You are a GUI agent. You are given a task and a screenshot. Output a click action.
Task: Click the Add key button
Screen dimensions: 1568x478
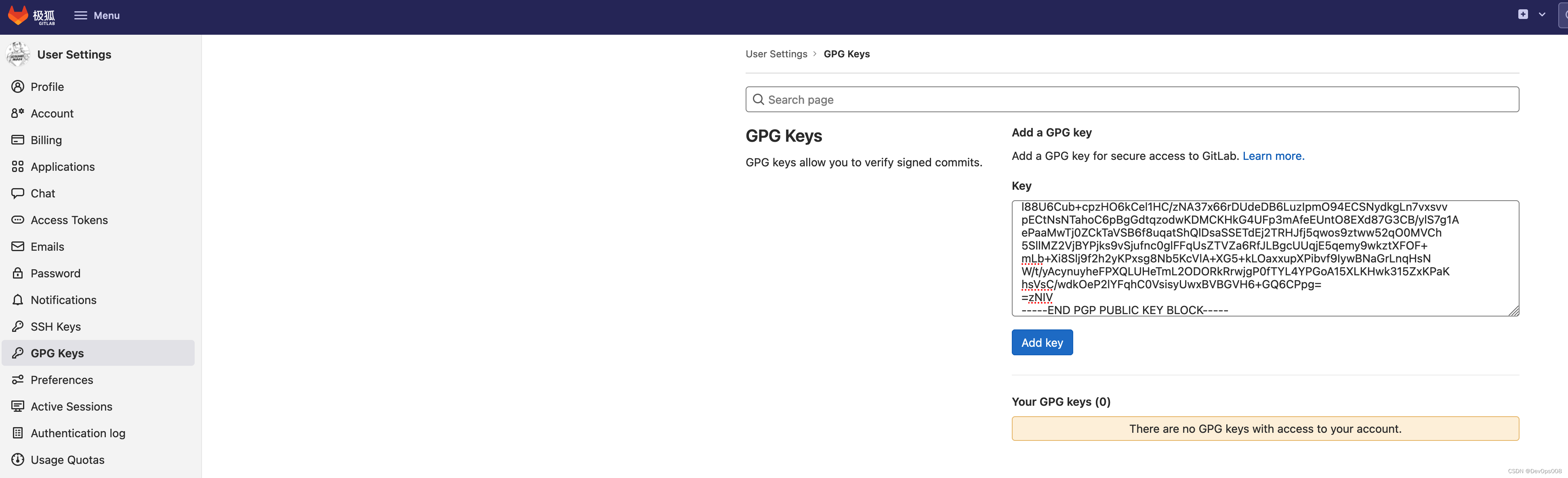[x=1041, y=342]
